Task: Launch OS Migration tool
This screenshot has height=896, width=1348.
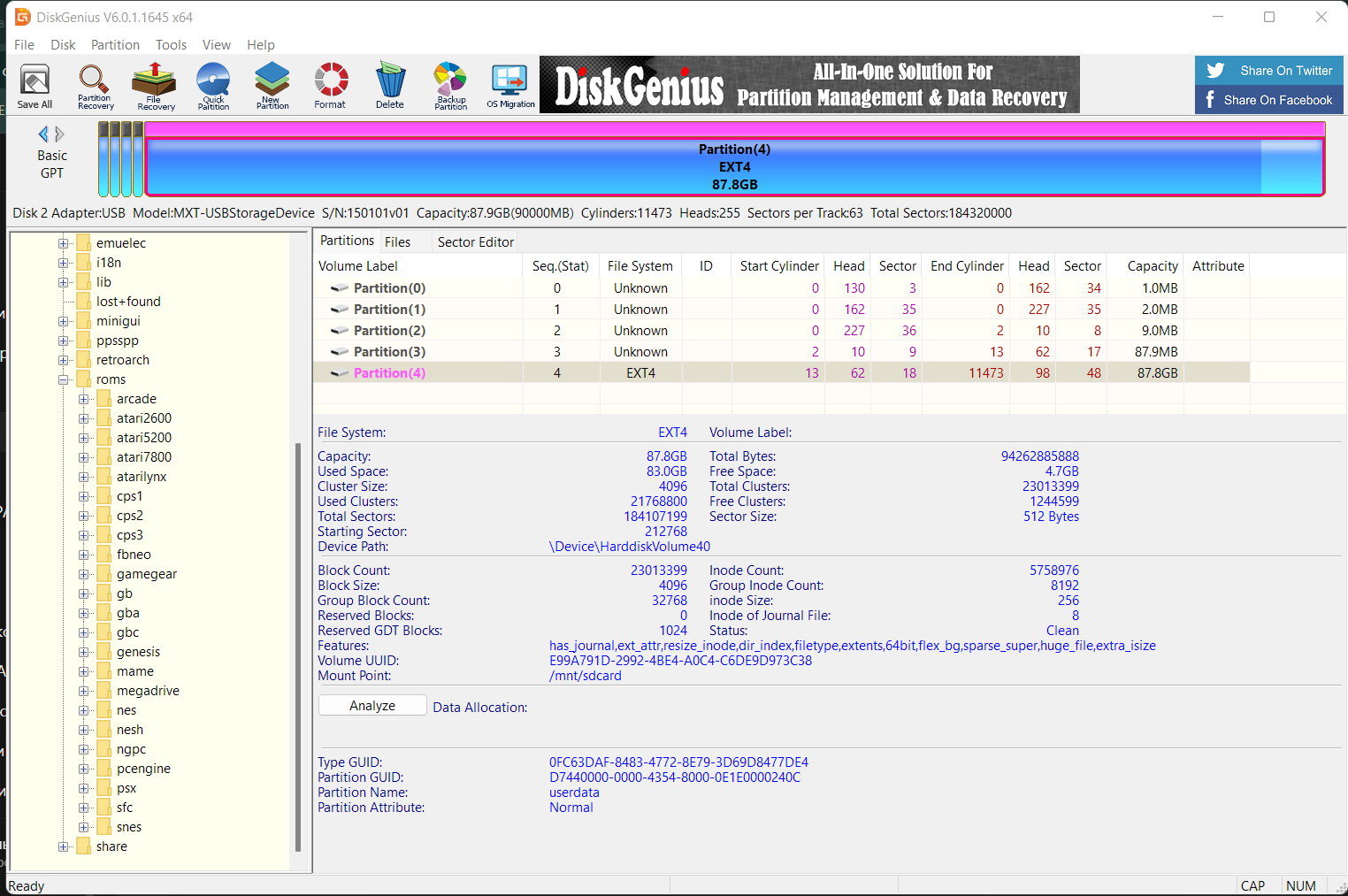Action: [x=510, y=86]
